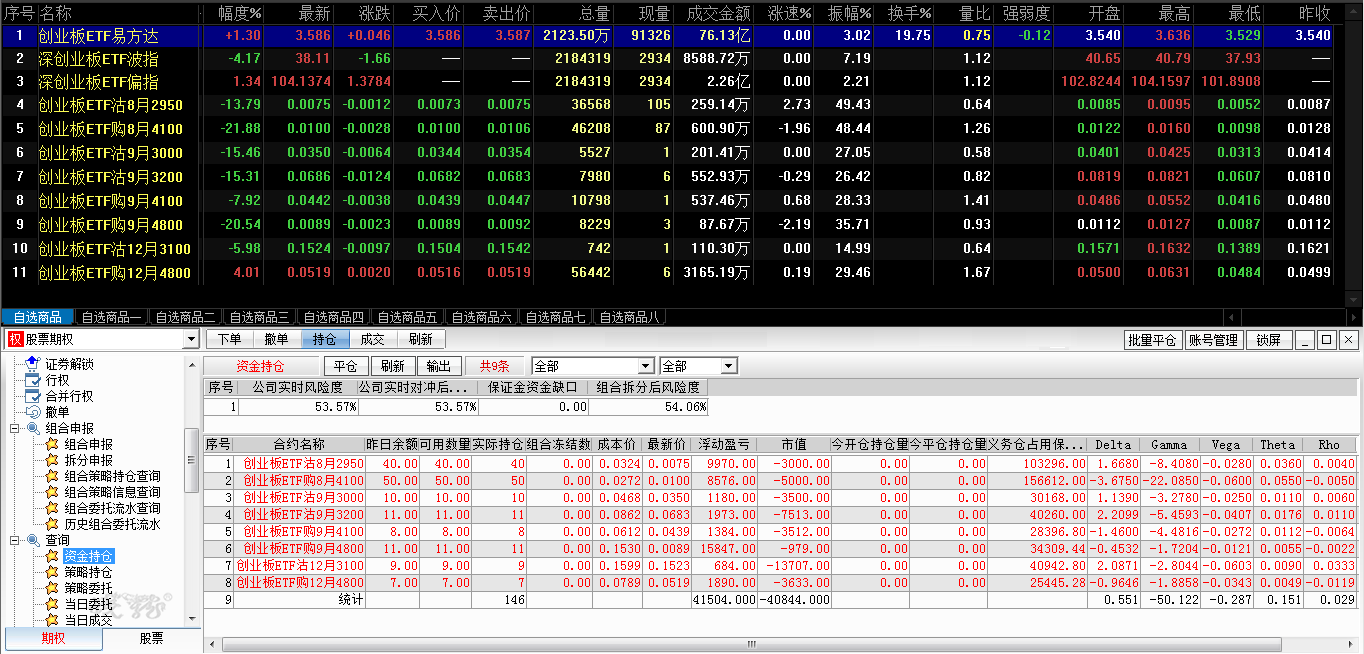Click the magnifier icon beside 查询
Screen dimensions: 1364x654
click(x=33, y=540)
